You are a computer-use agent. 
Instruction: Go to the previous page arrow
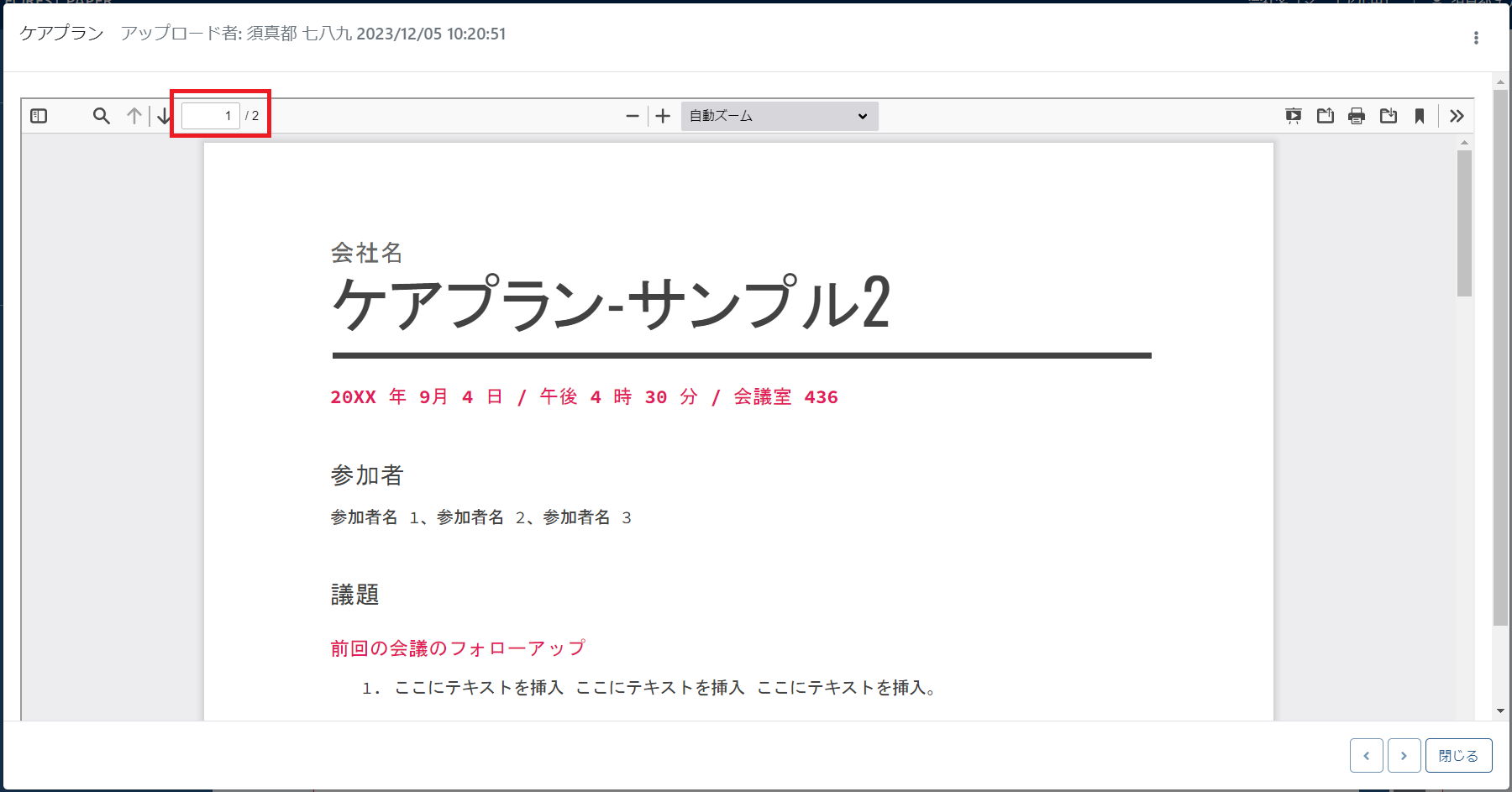click(x=134, y=116)
